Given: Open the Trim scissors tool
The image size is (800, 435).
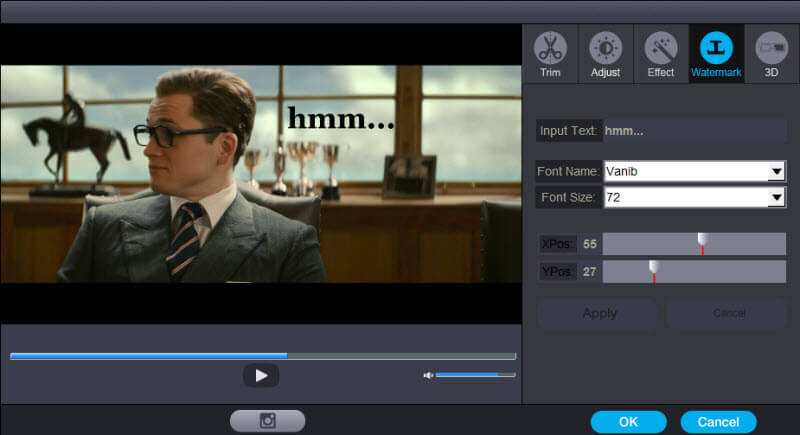Looking at the screenshot, I should point(550,54).
